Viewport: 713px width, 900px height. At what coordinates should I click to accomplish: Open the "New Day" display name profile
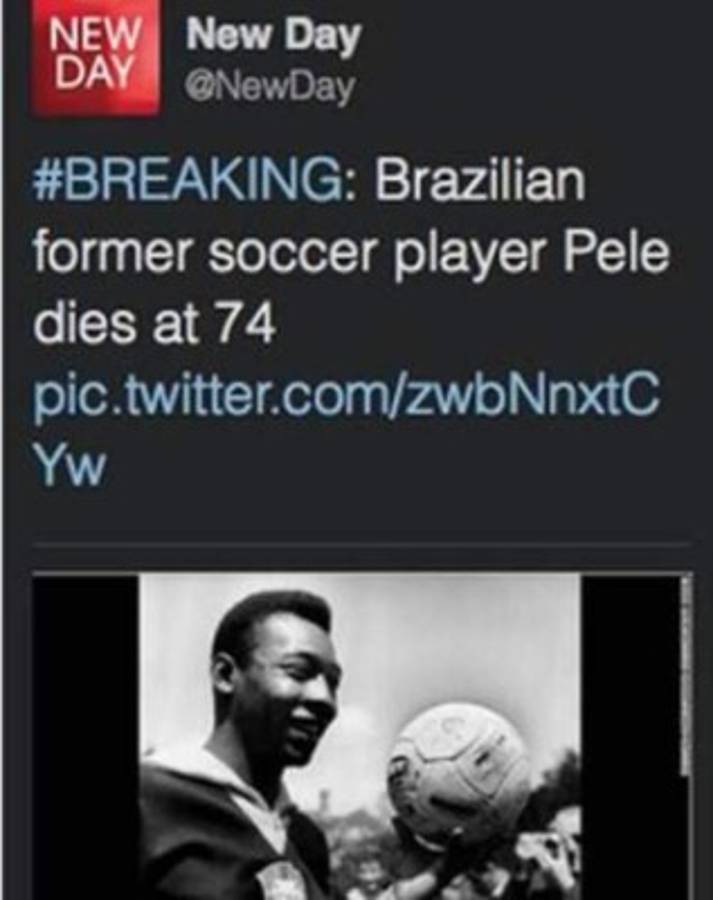[x=273, y=37]
